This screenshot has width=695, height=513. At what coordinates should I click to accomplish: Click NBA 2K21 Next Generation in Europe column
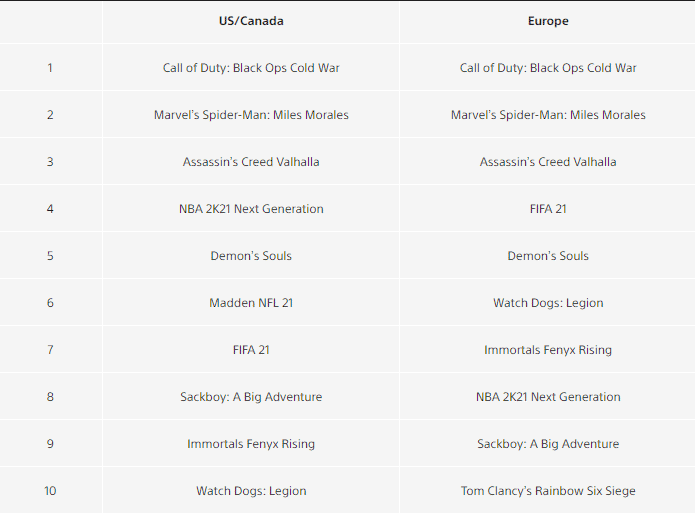tap(548, 397)
